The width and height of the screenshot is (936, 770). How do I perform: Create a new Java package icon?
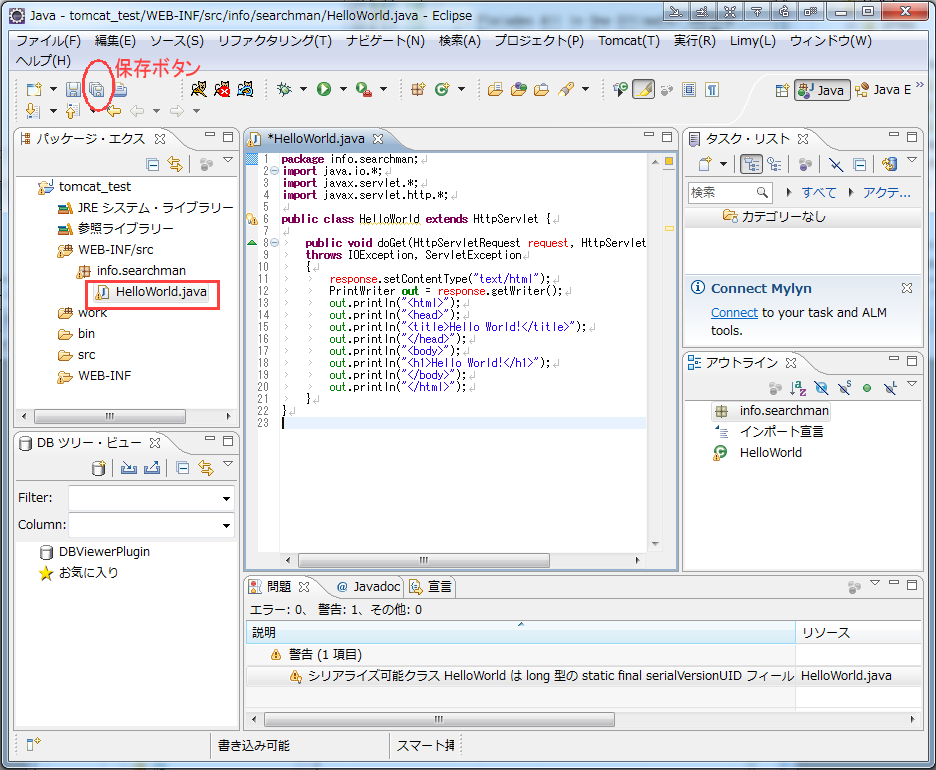(418, 90)
